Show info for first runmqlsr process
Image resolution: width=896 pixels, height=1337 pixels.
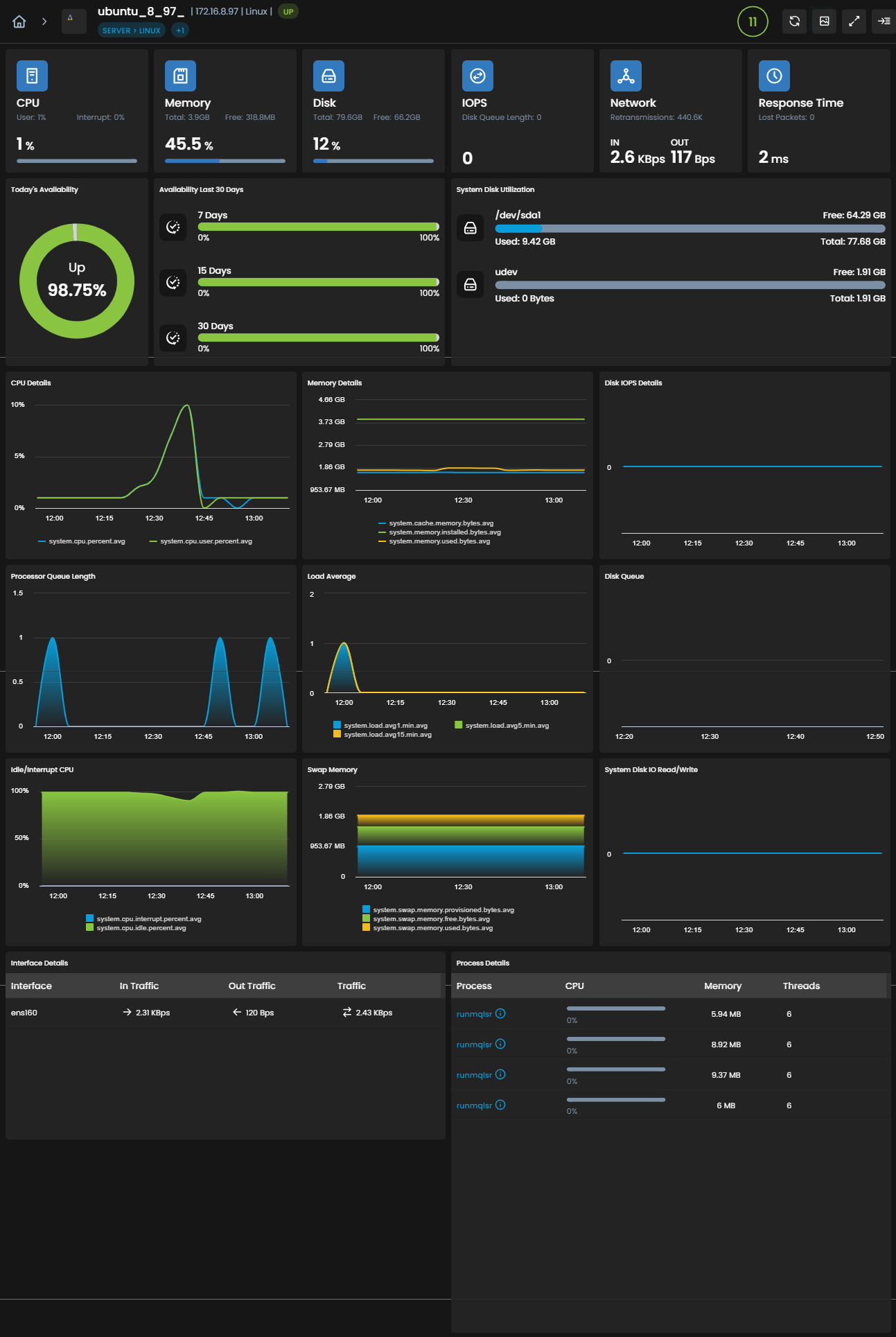500,1013
